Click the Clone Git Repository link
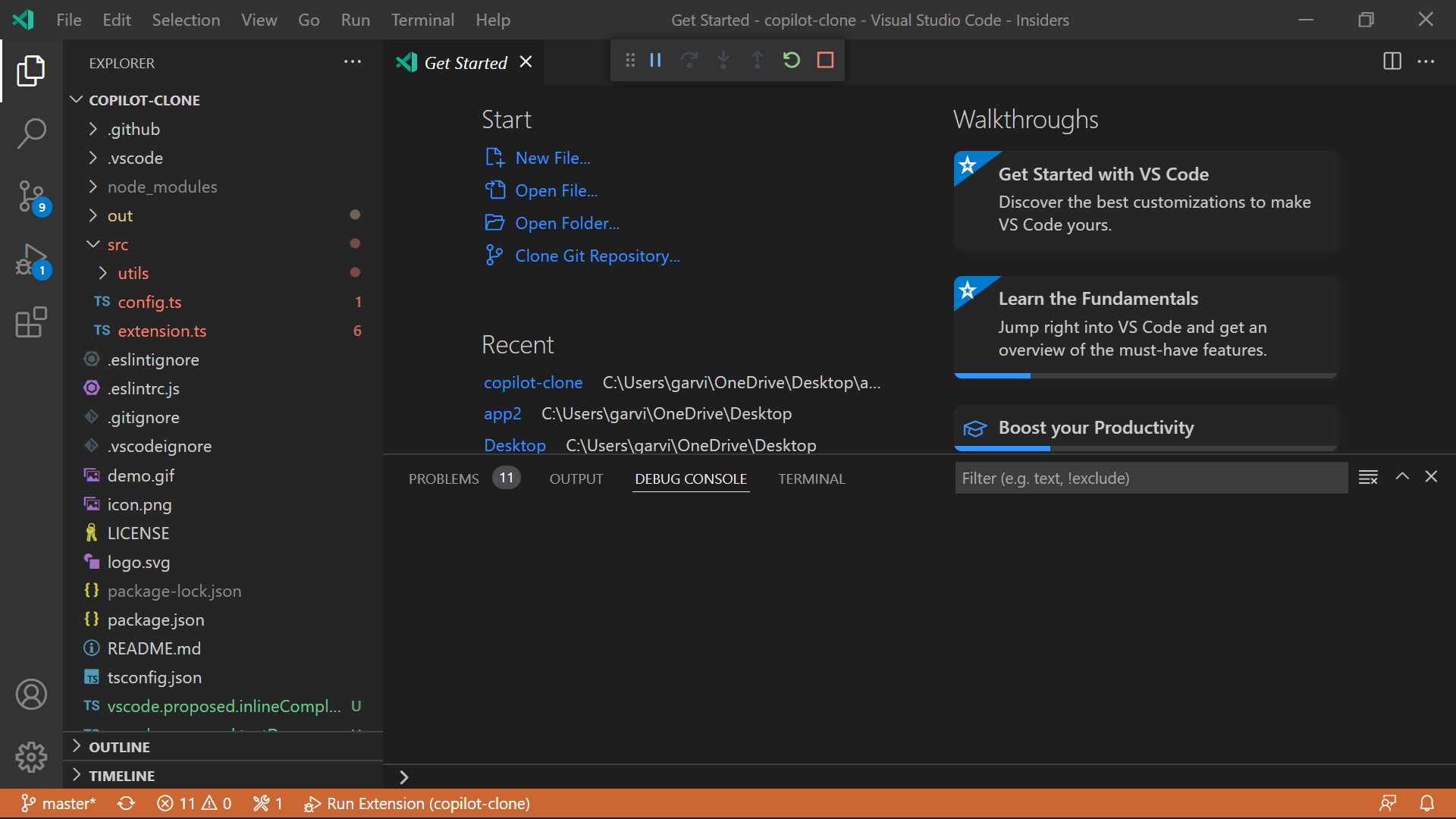This screenshot has width=1456, height=819. click(x=597, y=256)
